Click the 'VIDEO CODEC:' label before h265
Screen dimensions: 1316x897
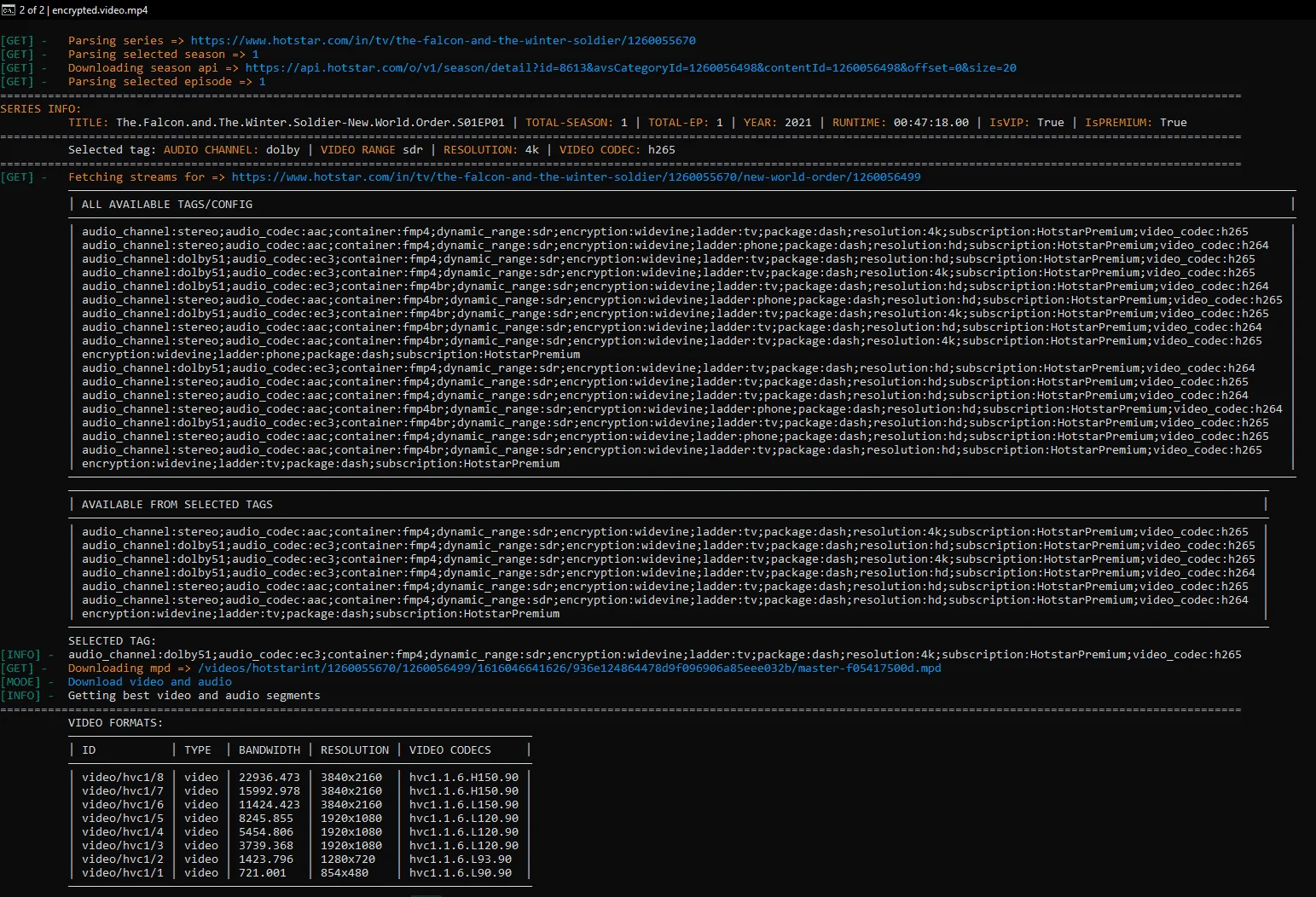[x=600, y=150]
